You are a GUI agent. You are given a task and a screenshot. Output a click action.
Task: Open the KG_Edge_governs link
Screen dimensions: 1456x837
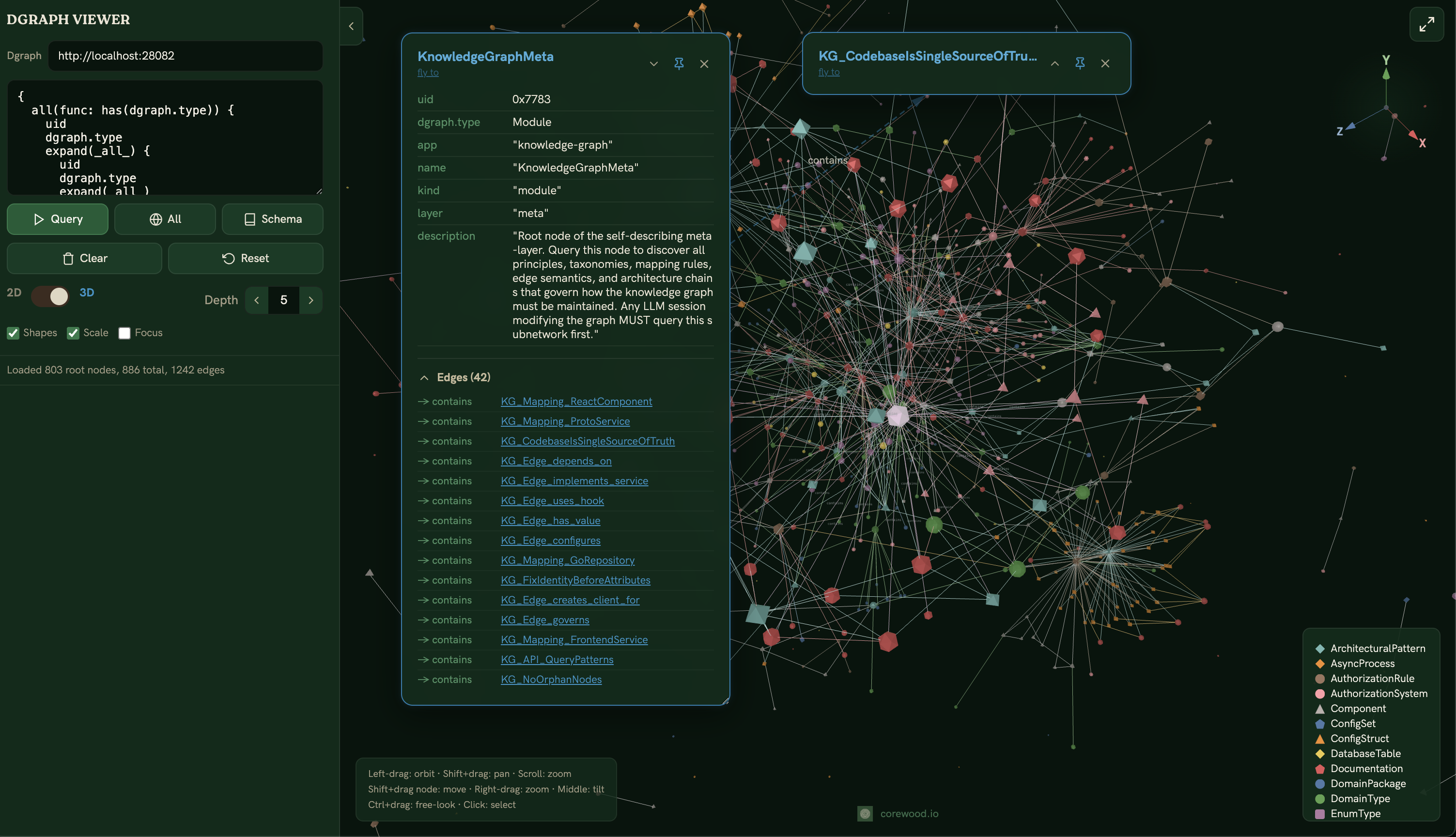coord(545,620)
